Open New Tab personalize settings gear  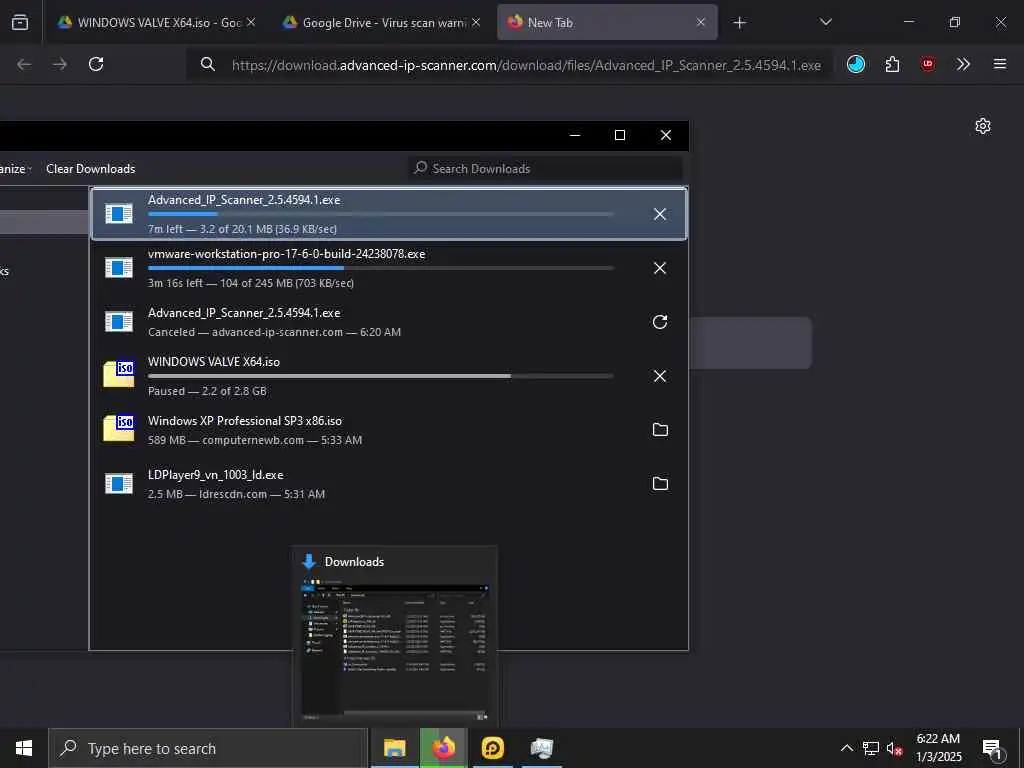(x=982, y=126)
